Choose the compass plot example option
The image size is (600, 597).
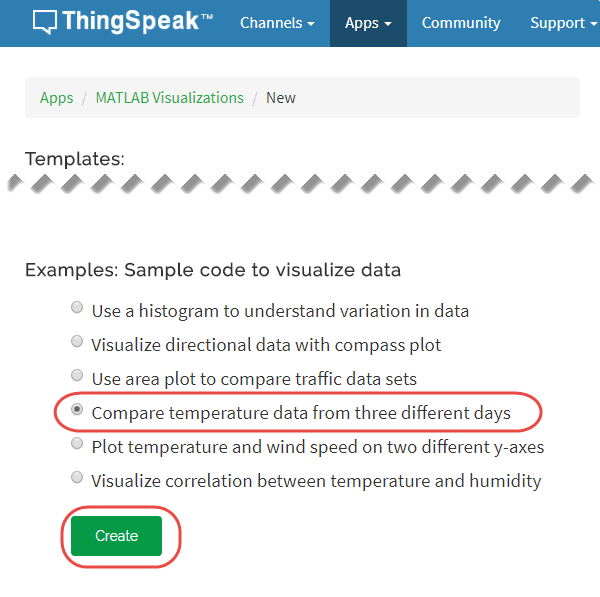point(78,343)
